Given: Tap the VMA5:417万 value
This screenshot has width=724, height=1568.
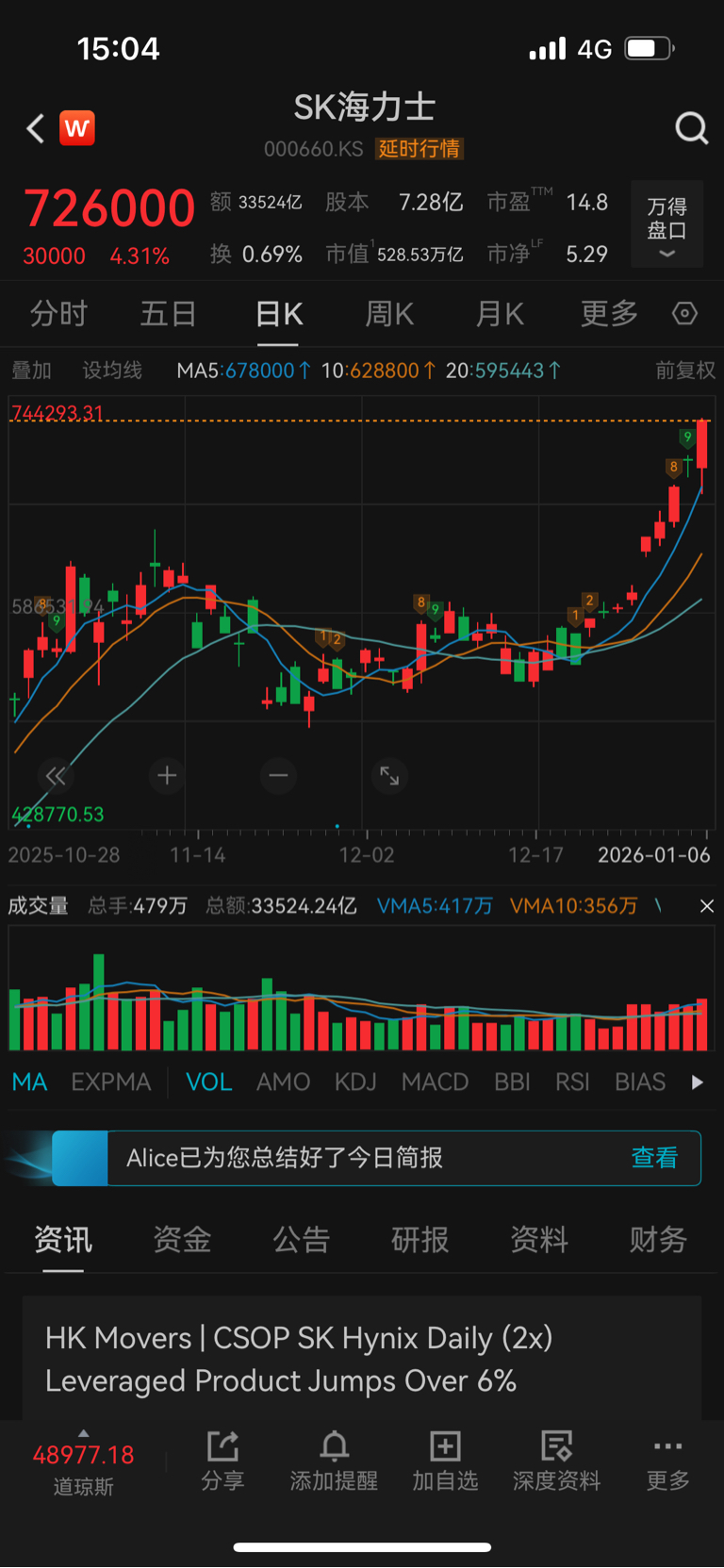Looking at the screenshot, I should pyautogui.click(x=435, y=906).
